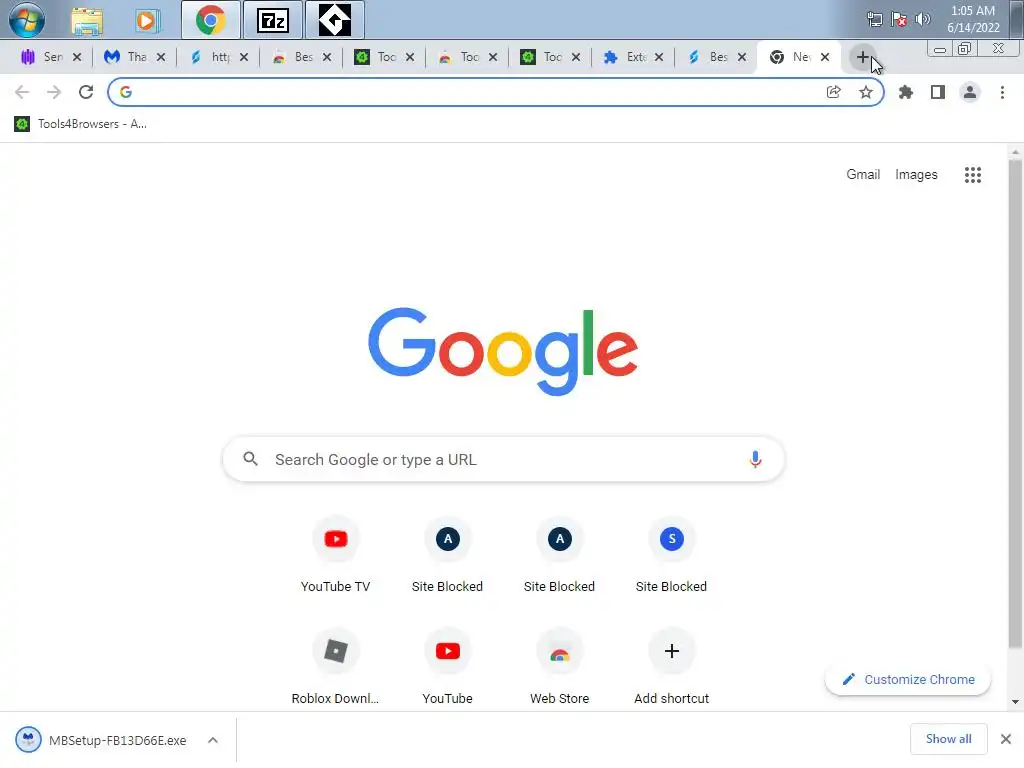Open the Web Store shortcut
This screenshot has height=768, width=1024.
pyautogui.click(x=560, y=667)
